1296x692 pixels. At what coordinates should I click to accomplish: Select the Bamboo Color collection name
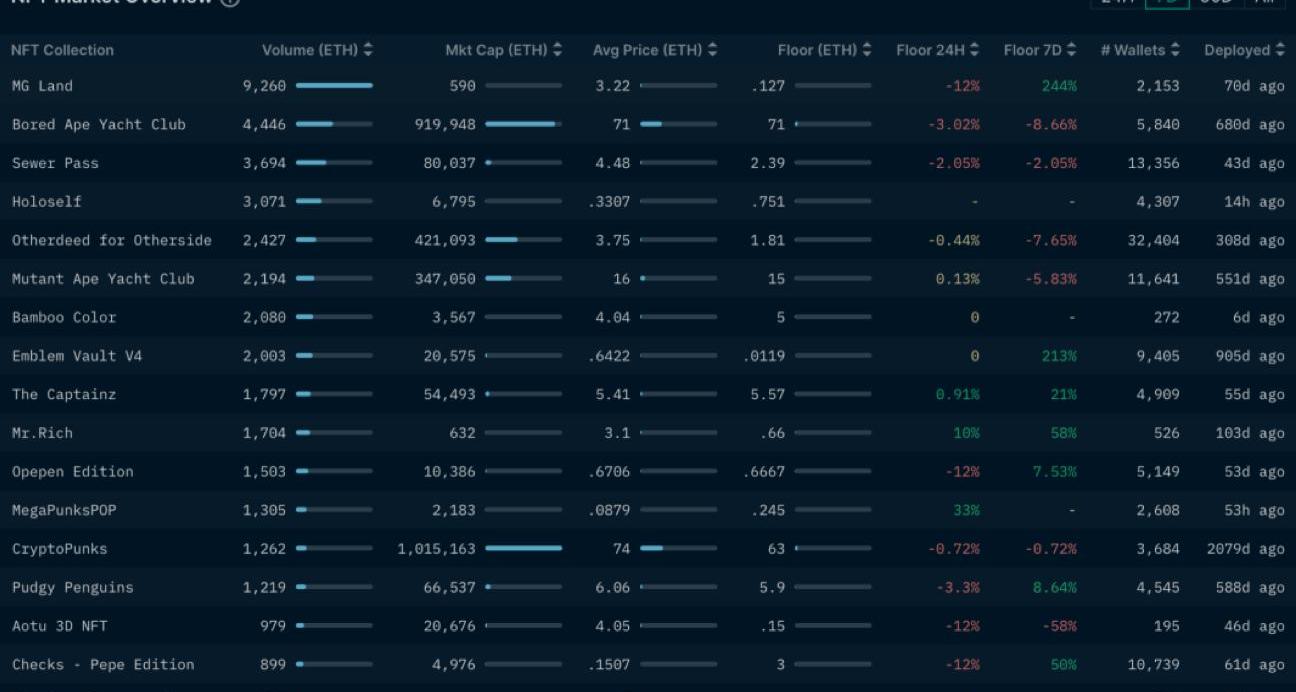pos(64,317)
